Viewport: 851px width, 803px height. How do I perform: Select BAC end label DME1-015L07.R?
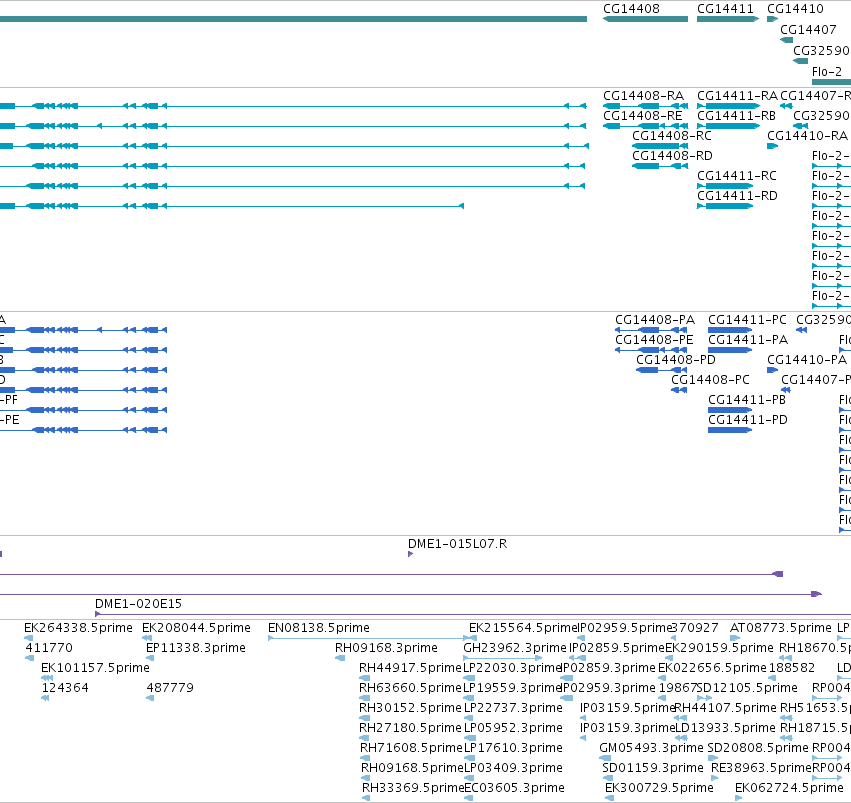point(458,544)
